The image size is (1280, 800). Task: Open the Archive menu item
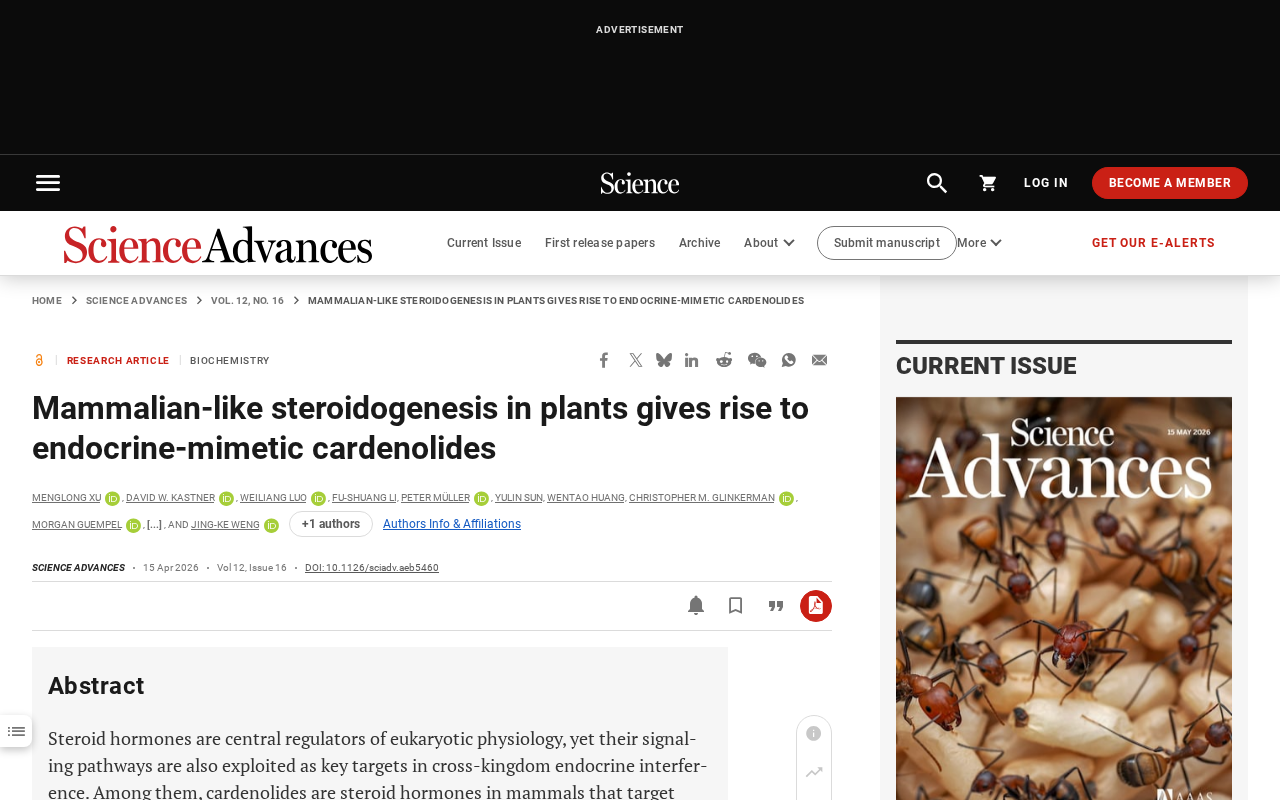coord(699,243)
